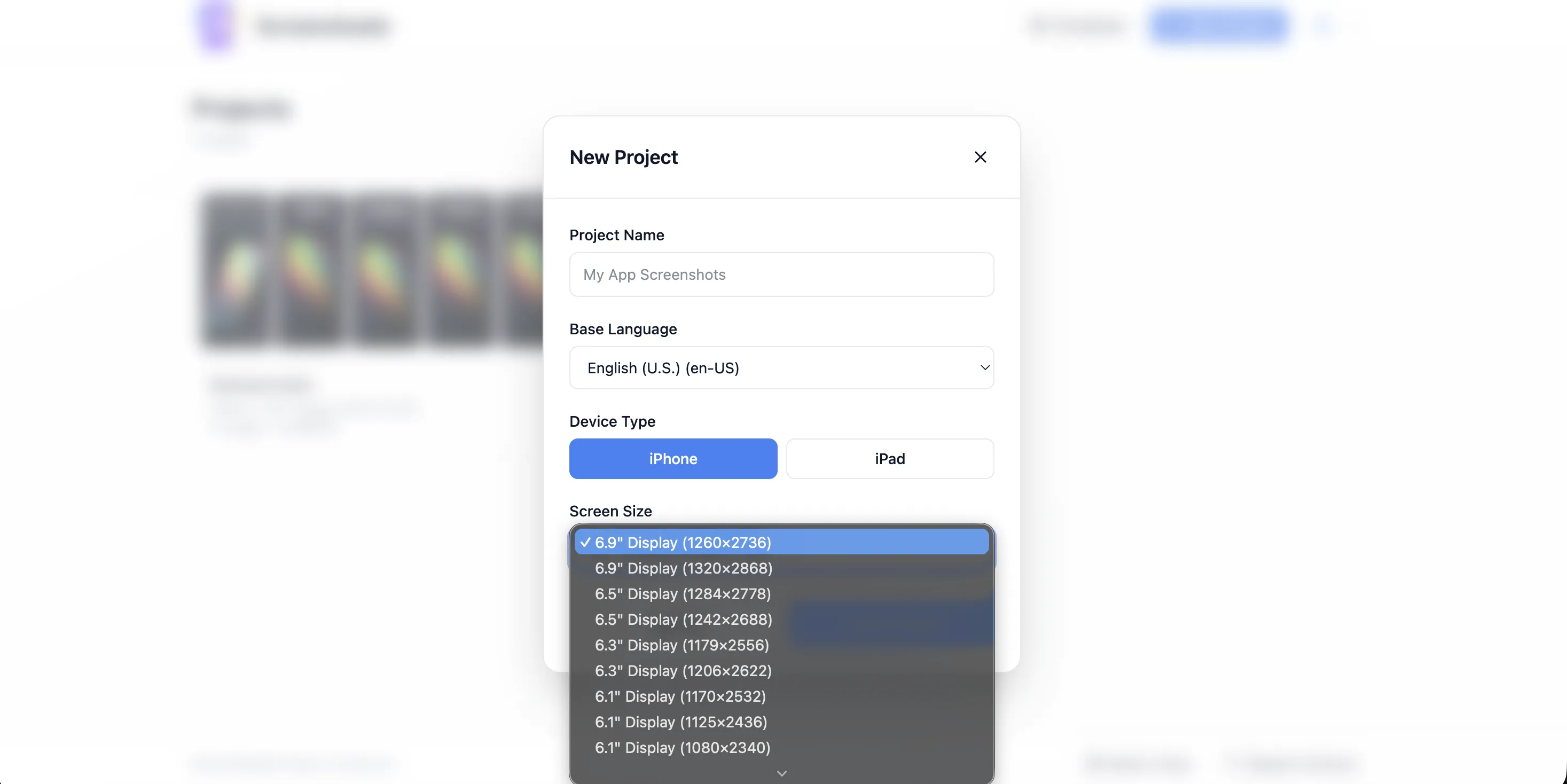Expand more screen sizes via the down chevron
Image resolution: width=1567 pixels, height=784 pixels.
pos(781,773)
